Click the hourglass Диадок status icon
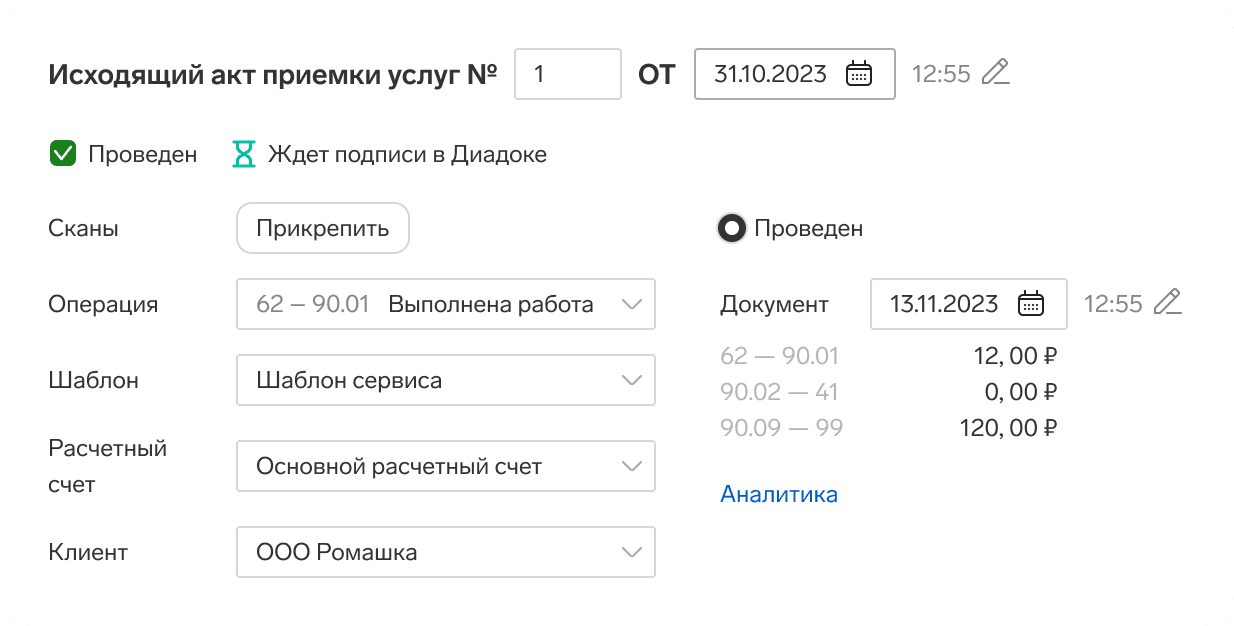This screenshot has width=1234, height=626. pos(243,154)
